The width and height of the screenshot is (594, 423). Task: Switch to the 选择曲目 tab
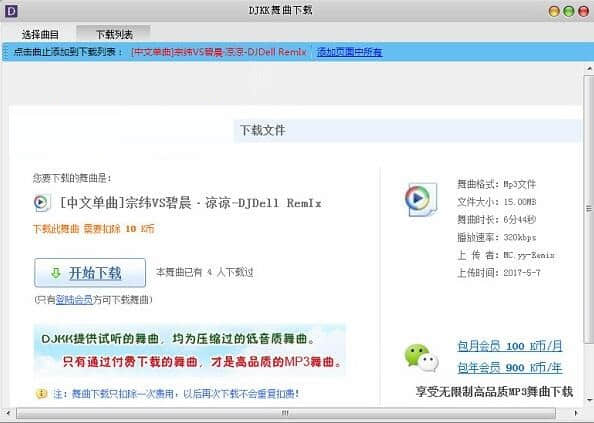tap(40, 34)
